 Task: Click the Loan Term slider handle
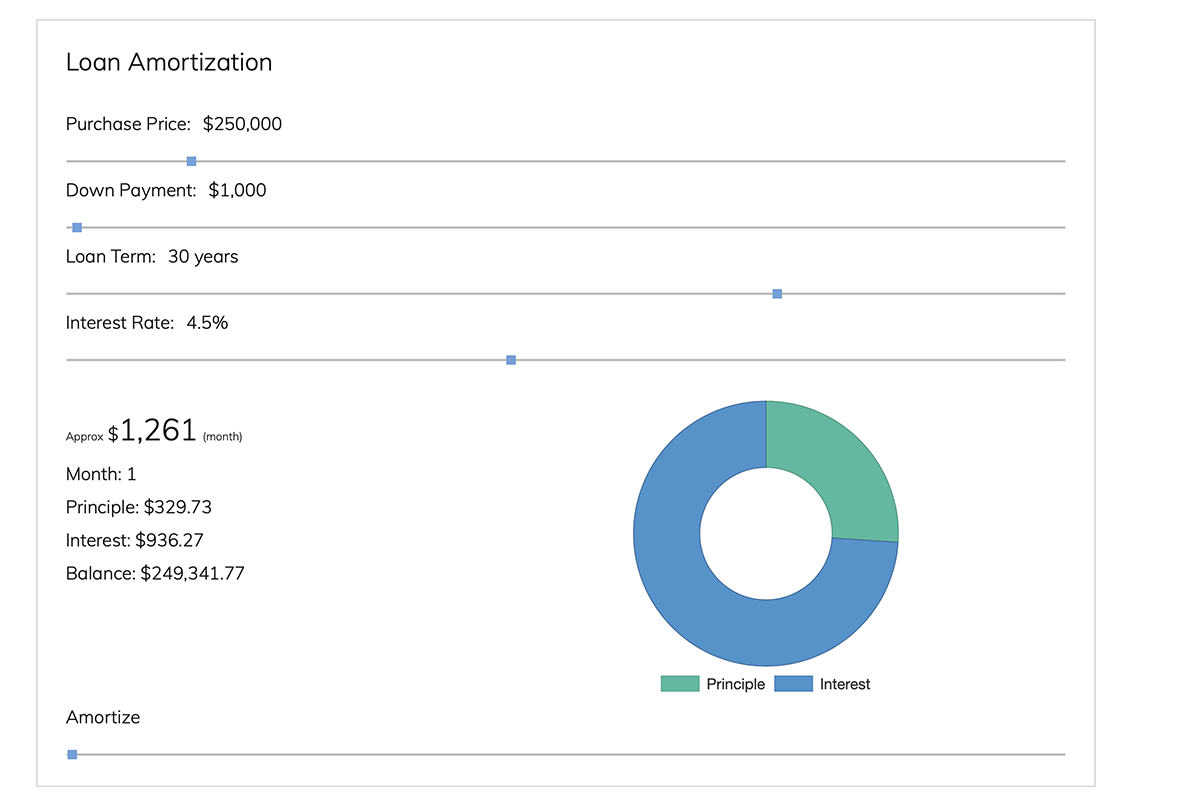777,294
